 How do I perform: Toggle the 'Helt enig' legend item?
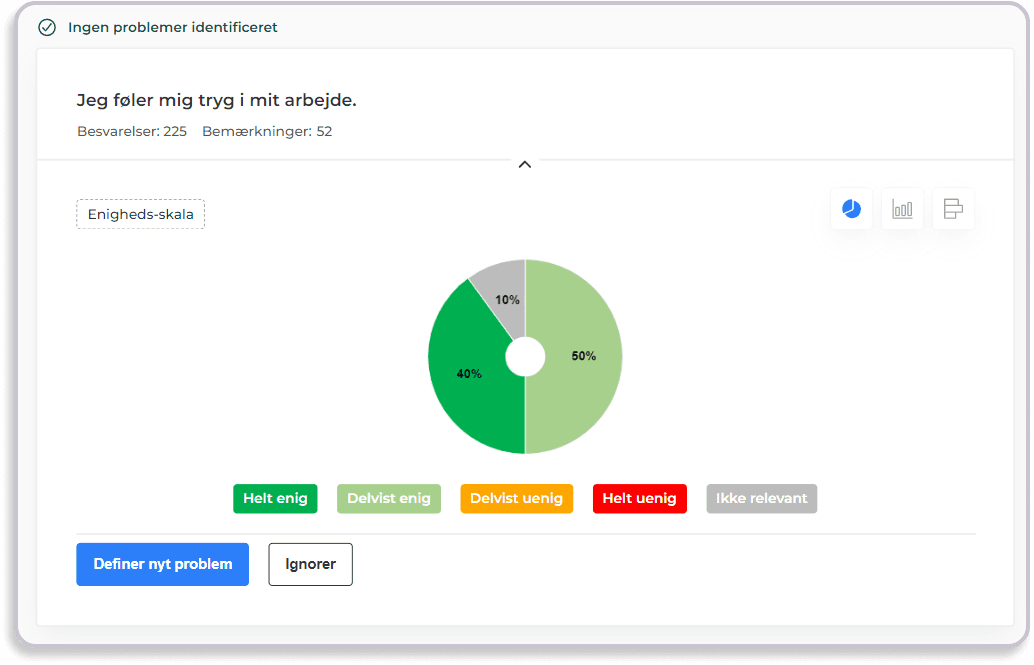275,498
